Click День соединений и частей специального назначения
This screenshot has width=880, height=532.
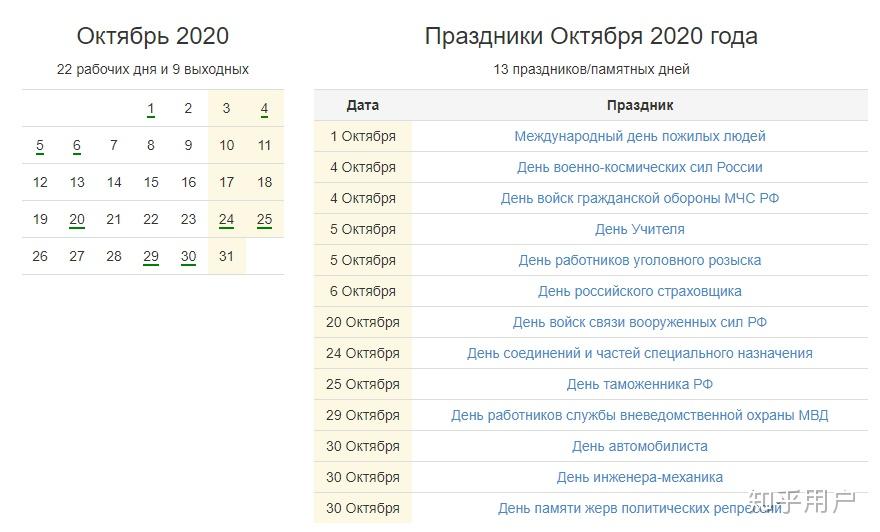tap(639, 353)
